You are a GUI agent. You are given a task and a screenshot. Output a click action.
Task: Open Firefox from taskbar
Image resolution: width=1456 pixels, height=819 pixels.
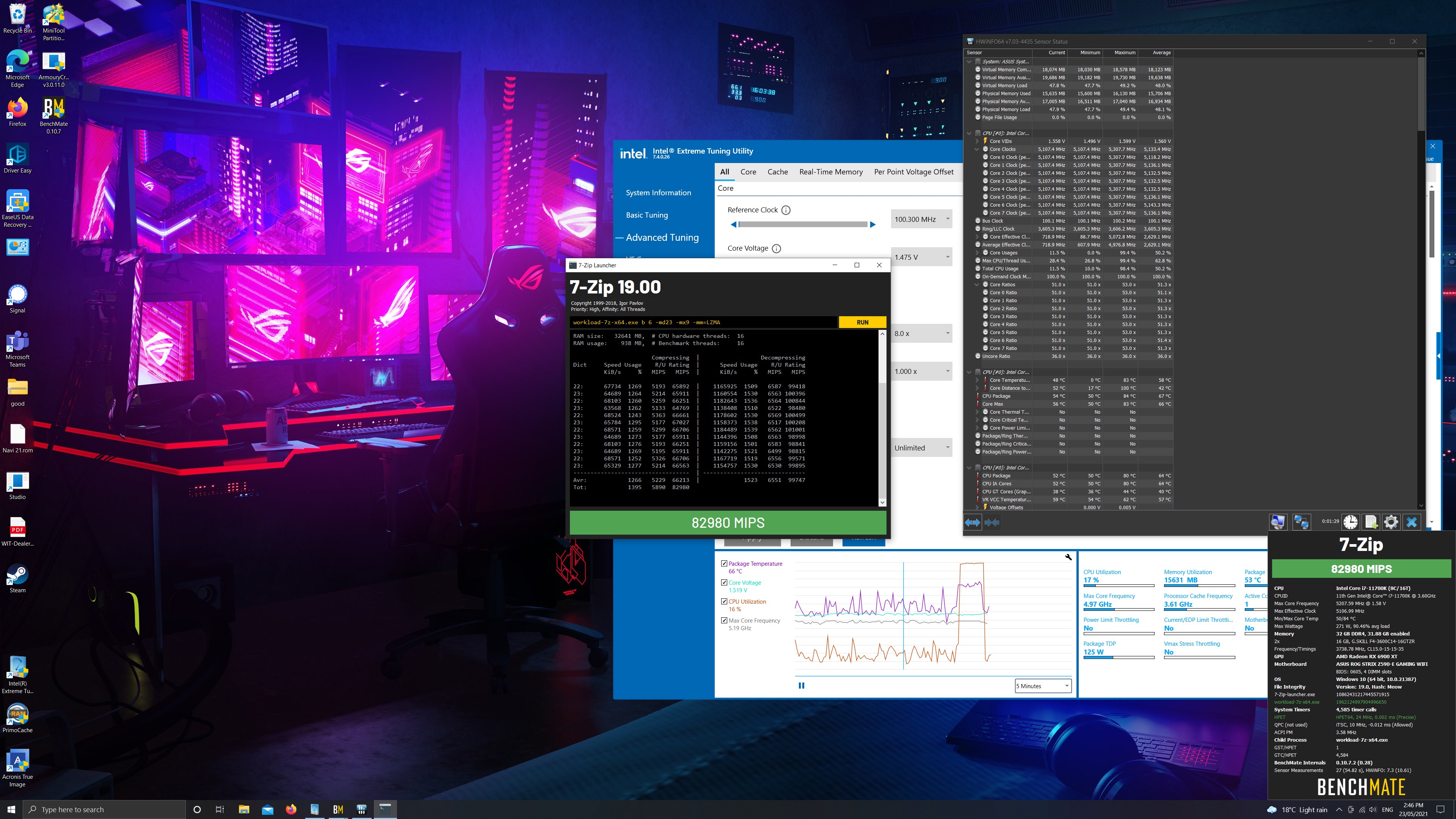[x=291, y=810]
